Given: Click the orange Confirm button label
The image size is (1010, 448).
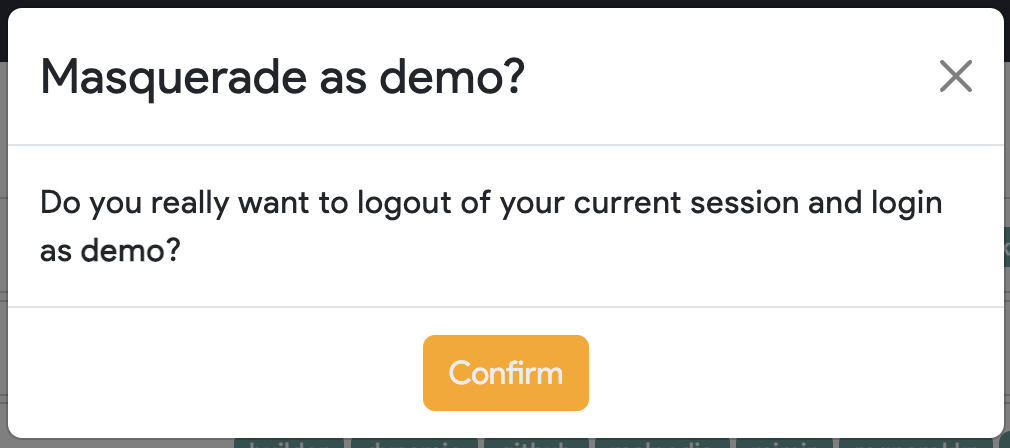Looking at the screenshot, I should [506, 373].
